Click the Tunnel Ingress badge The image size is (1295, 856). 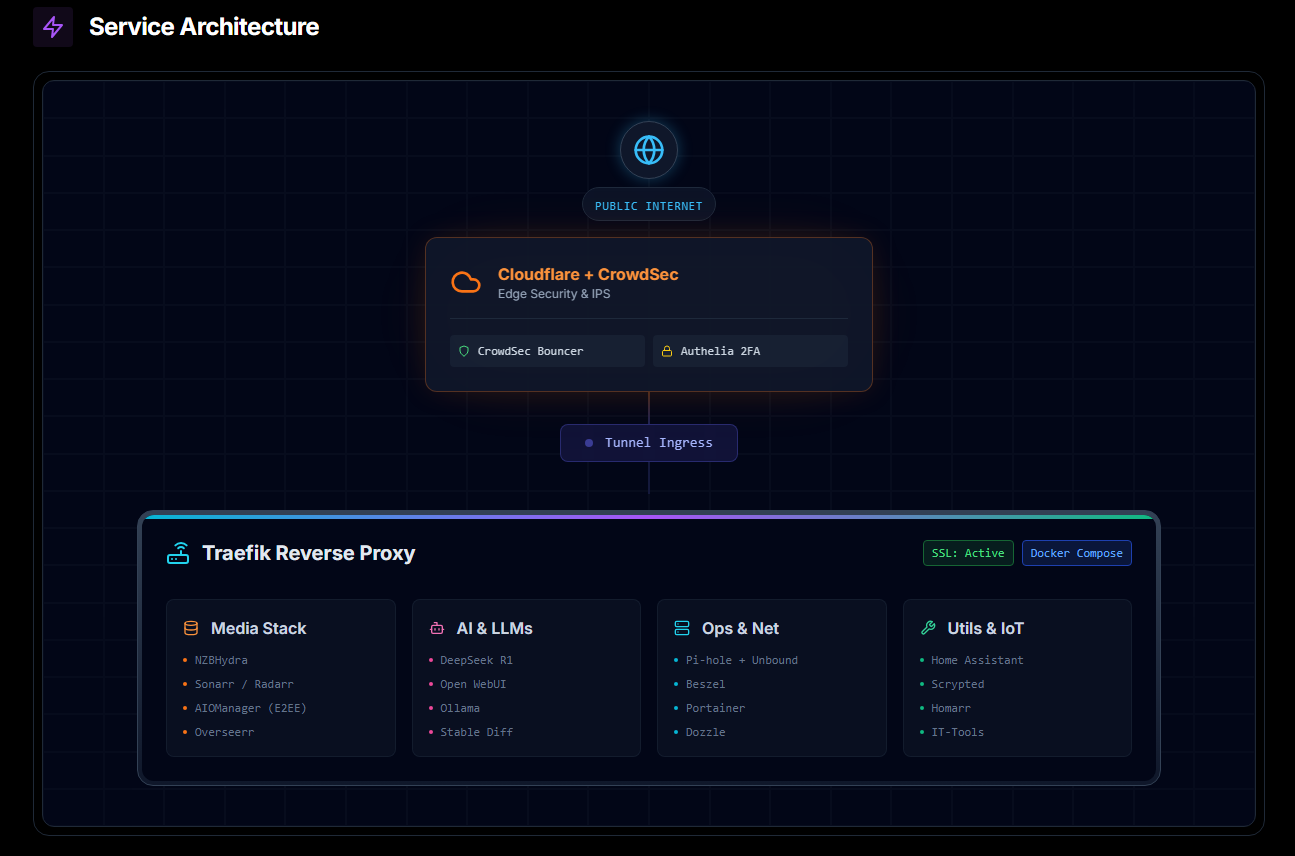point(649,443)
